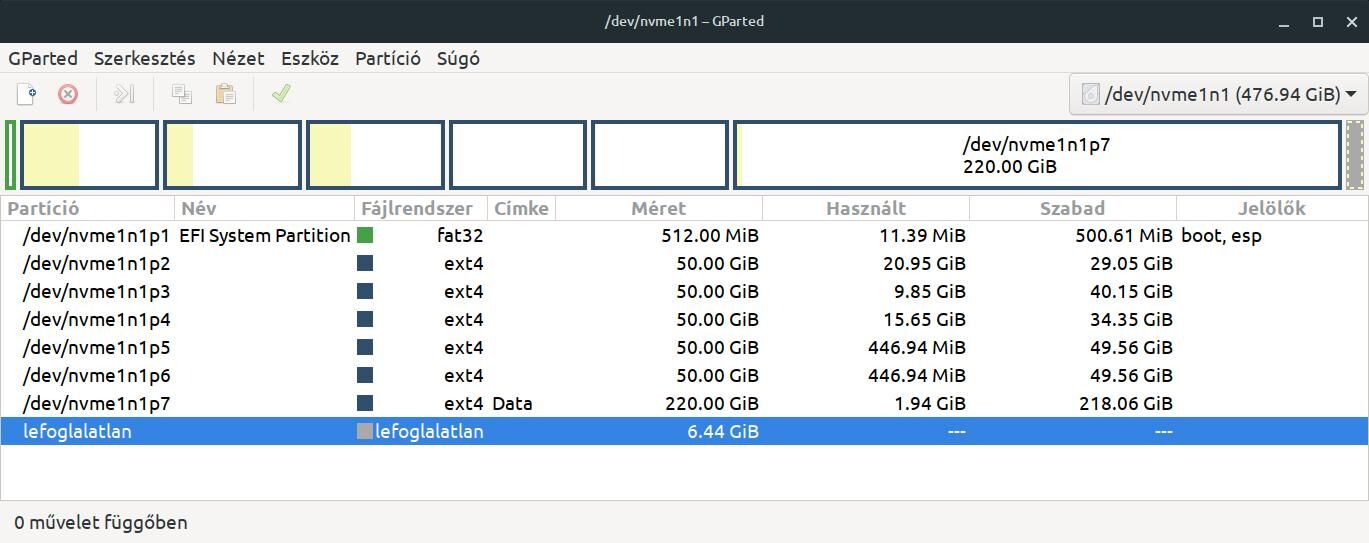Select the /dev/nvme1n1p1 EFI System Partition row
This screenshot has width=1369, height=543.
[x=684, y=236]
